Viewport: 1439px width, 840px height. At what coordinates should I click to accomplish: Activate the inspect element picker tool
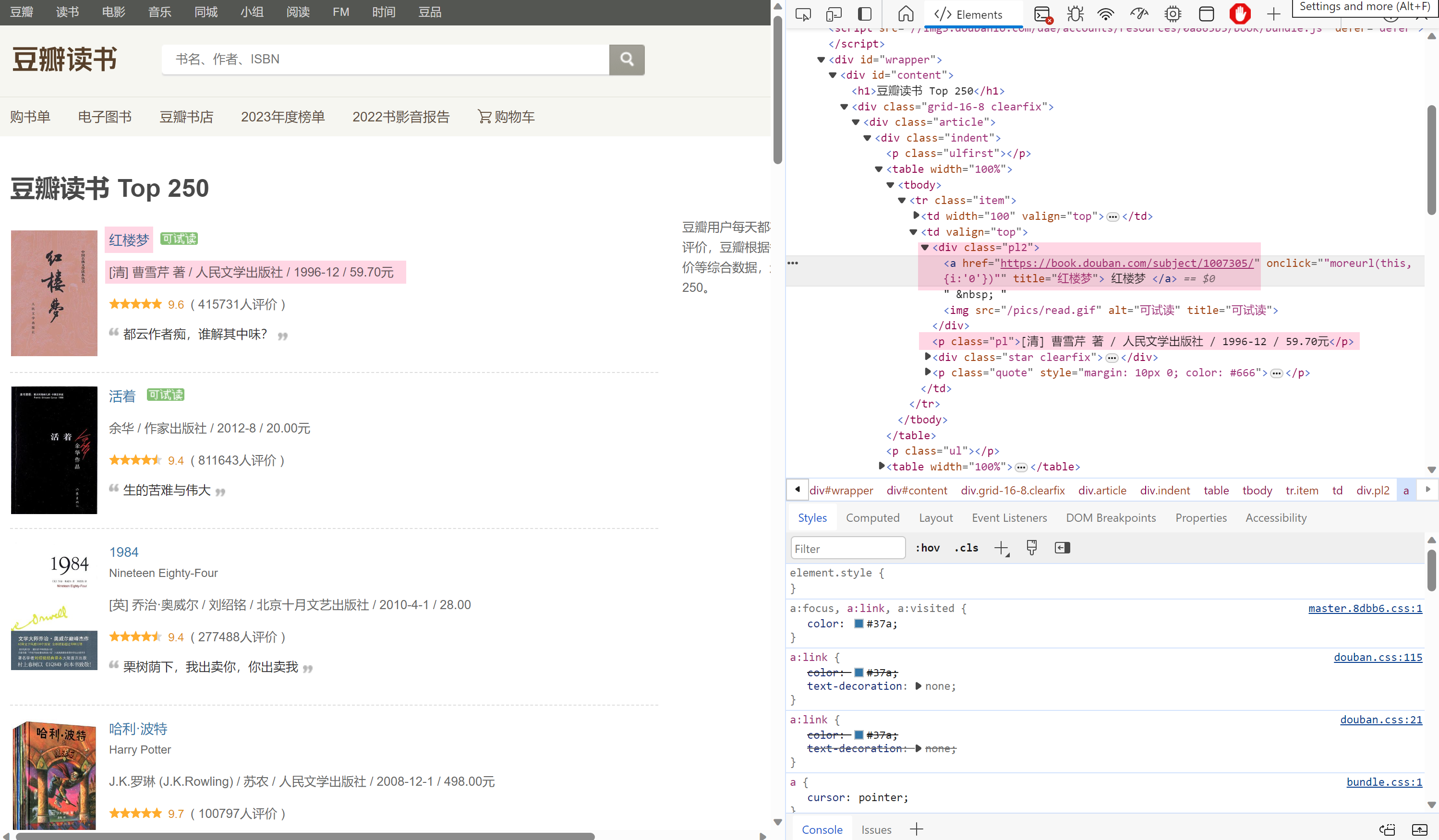803,14
